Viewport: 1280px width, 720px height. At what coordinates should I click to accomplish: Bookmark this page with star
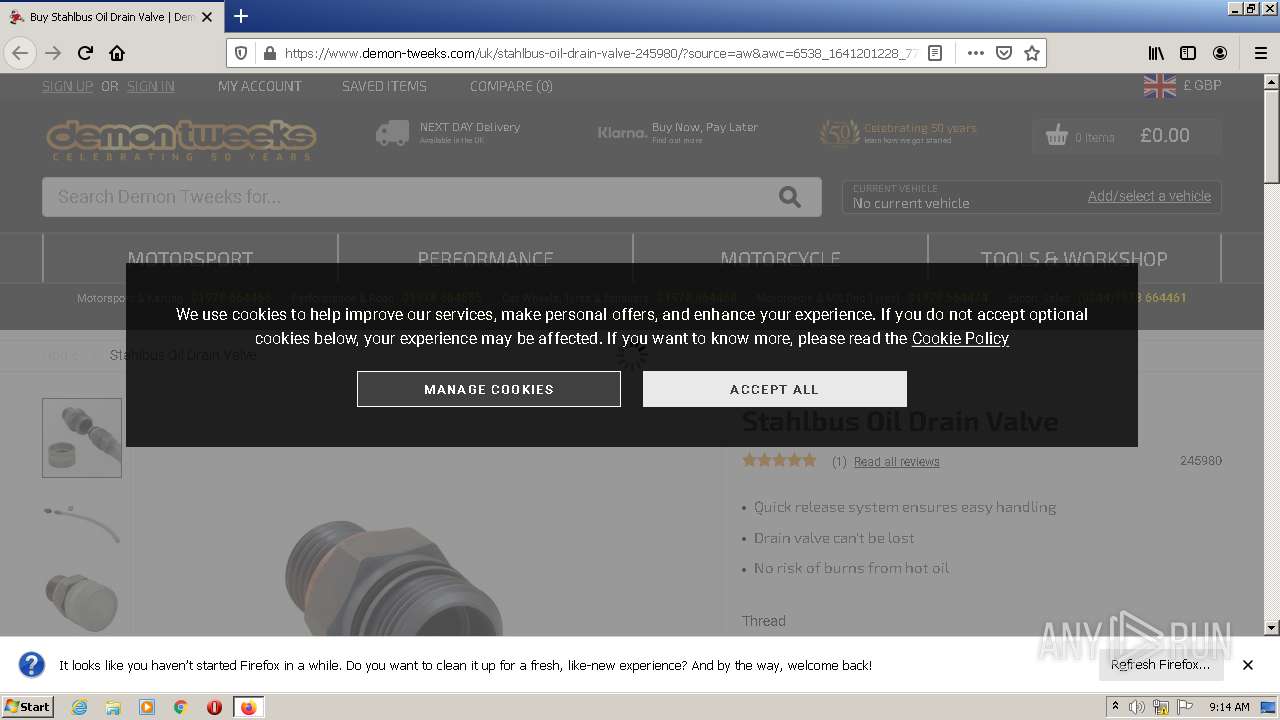tap(1032, 53)
